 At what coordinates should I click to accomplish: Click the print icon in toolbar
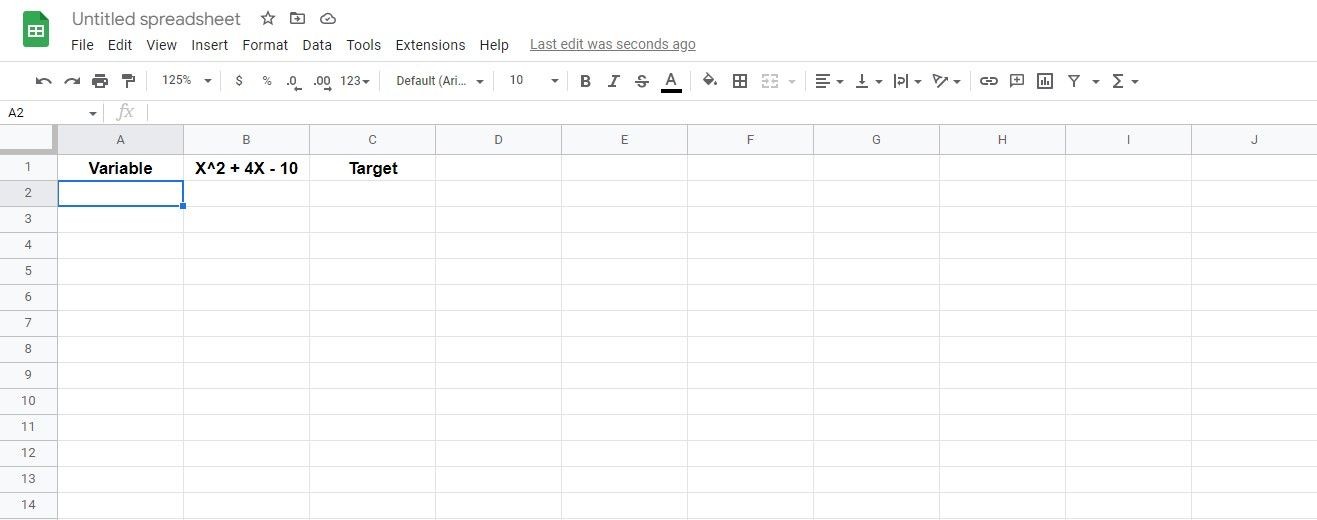(100, 81)
